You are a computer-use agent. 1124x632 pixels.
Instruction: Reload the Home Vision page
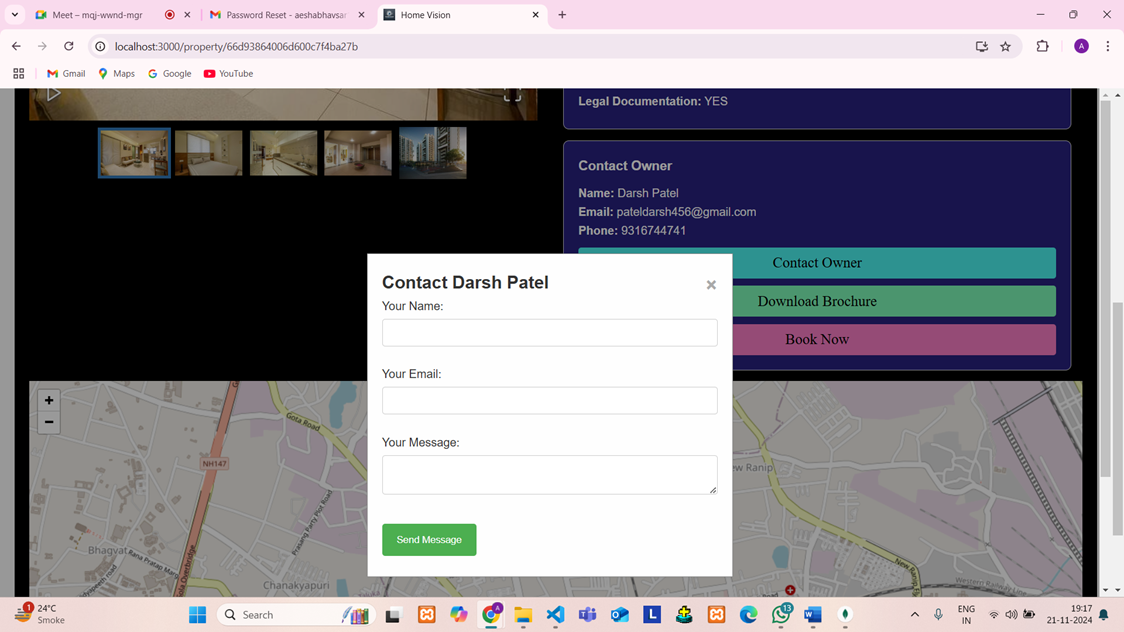point(68,46)
